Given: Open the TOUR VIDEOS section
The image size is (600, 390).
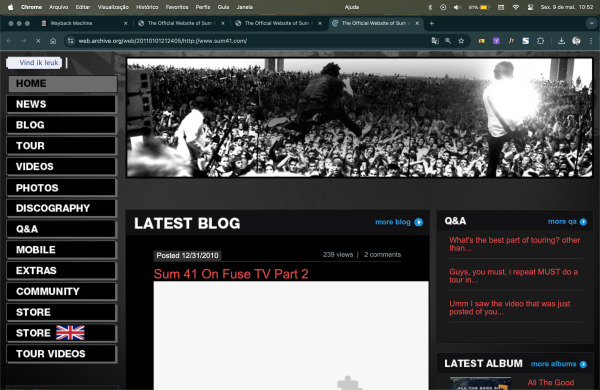Looking at the screenshot, I should [x=61, y=354].
